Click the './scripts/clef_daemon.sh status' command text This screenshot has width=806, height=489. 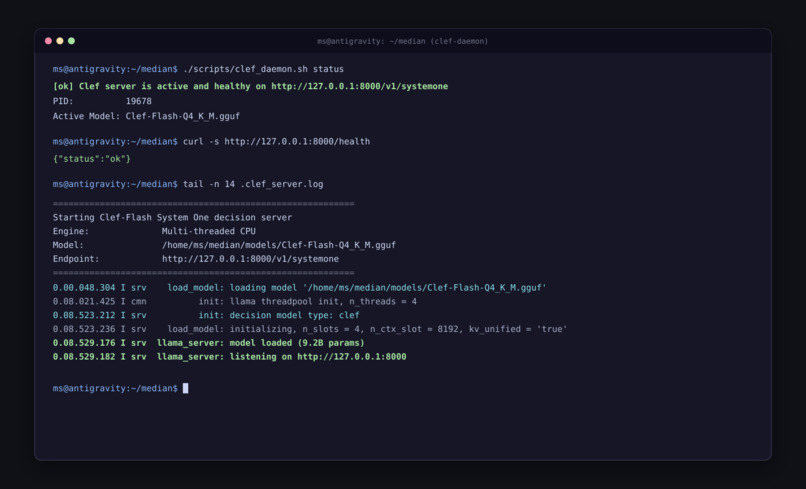(x=263, y=69)
